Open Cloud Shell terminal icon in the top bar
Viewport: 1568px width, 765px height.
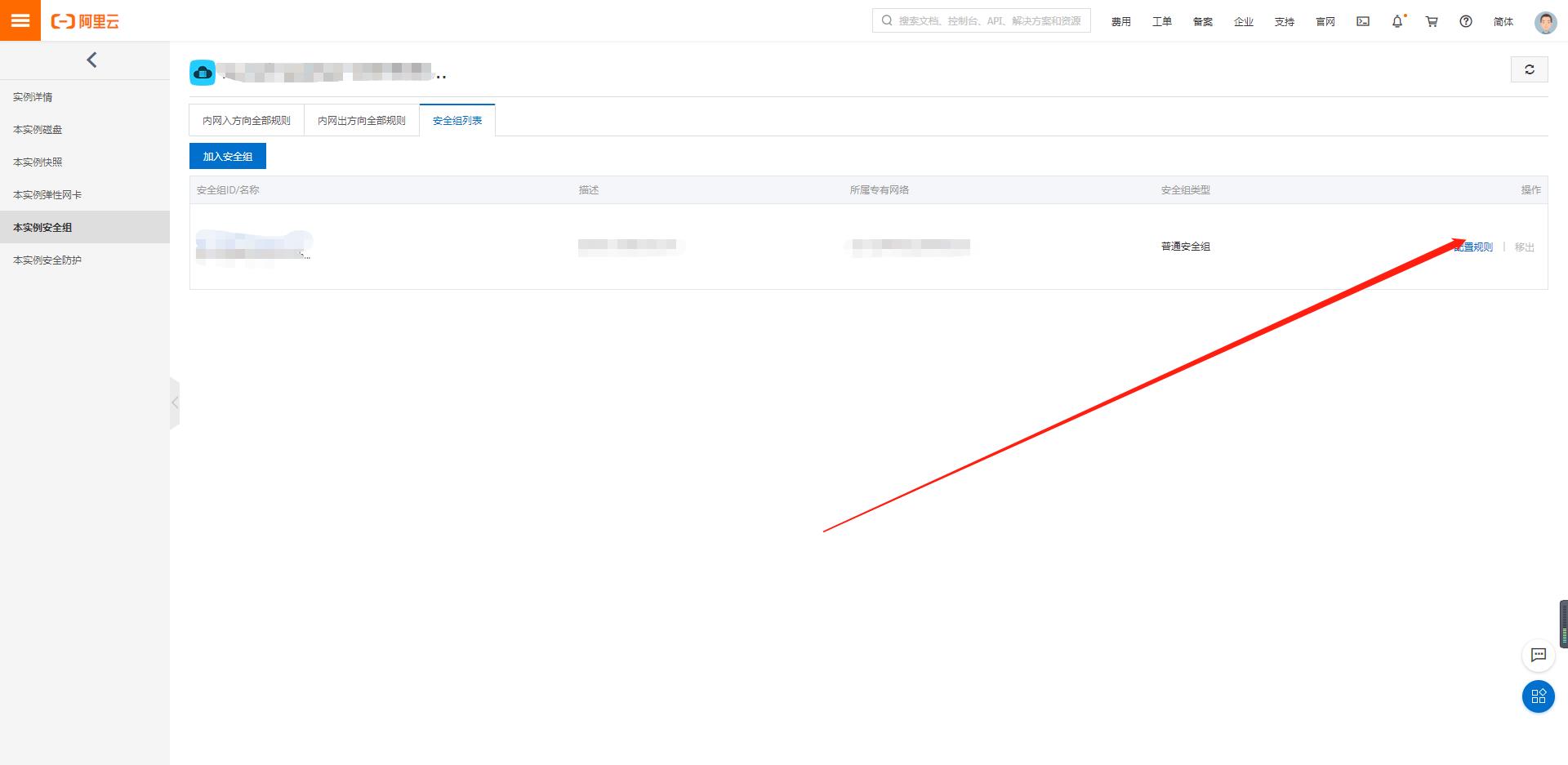pos(1363,21)
